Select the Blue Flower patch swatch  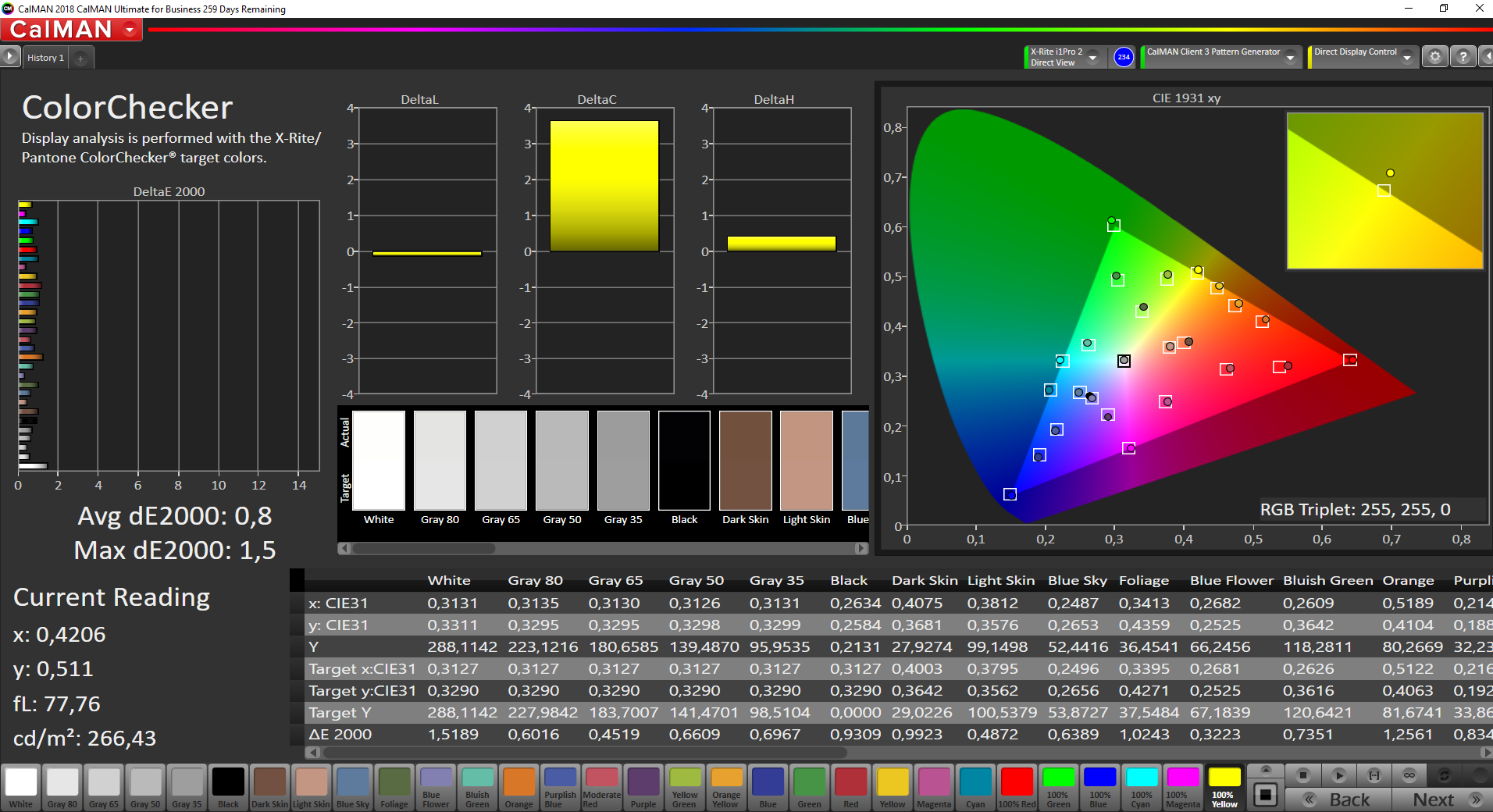436,787
